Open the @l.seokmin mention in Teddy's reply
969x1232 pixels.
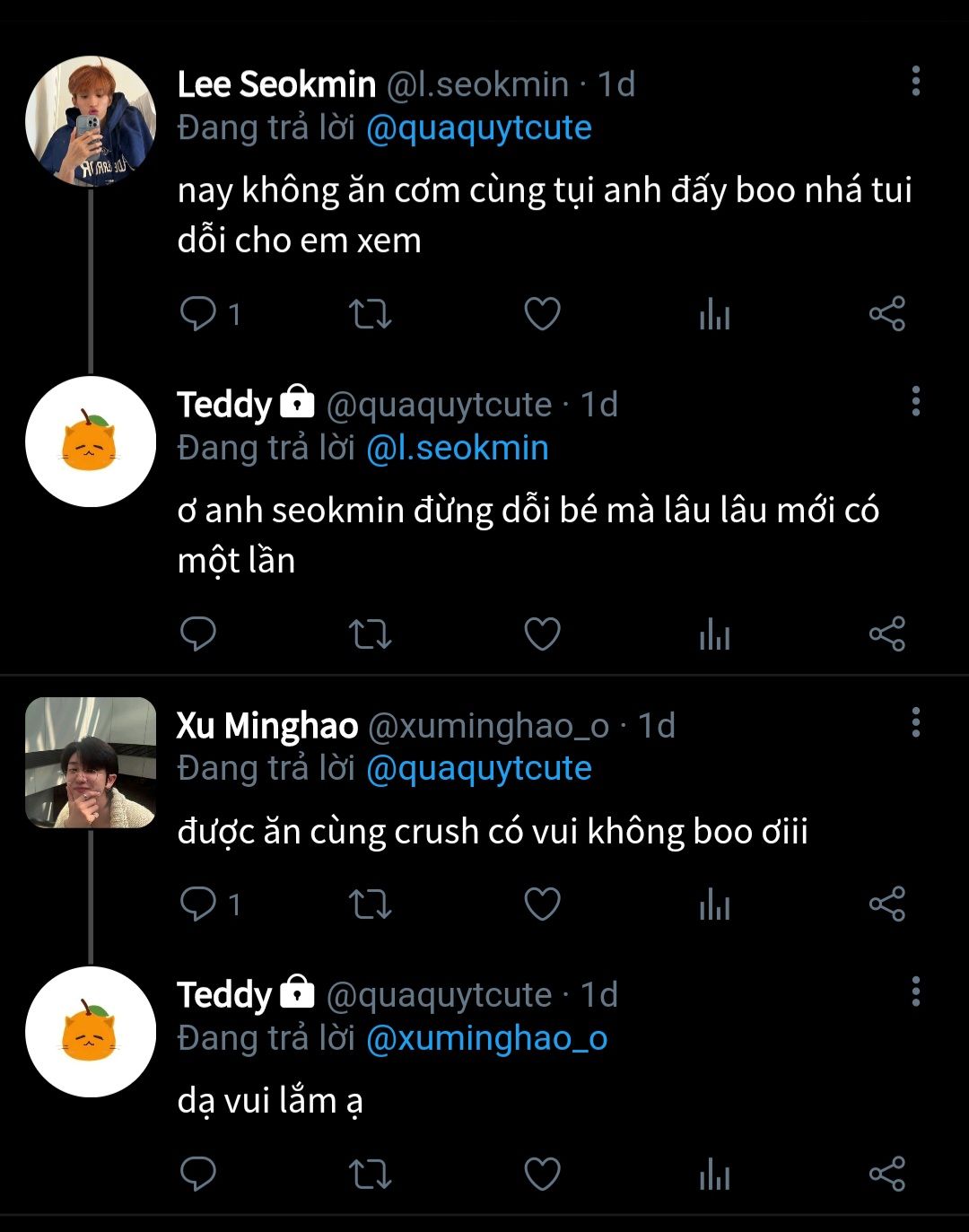tap(458, 449)
